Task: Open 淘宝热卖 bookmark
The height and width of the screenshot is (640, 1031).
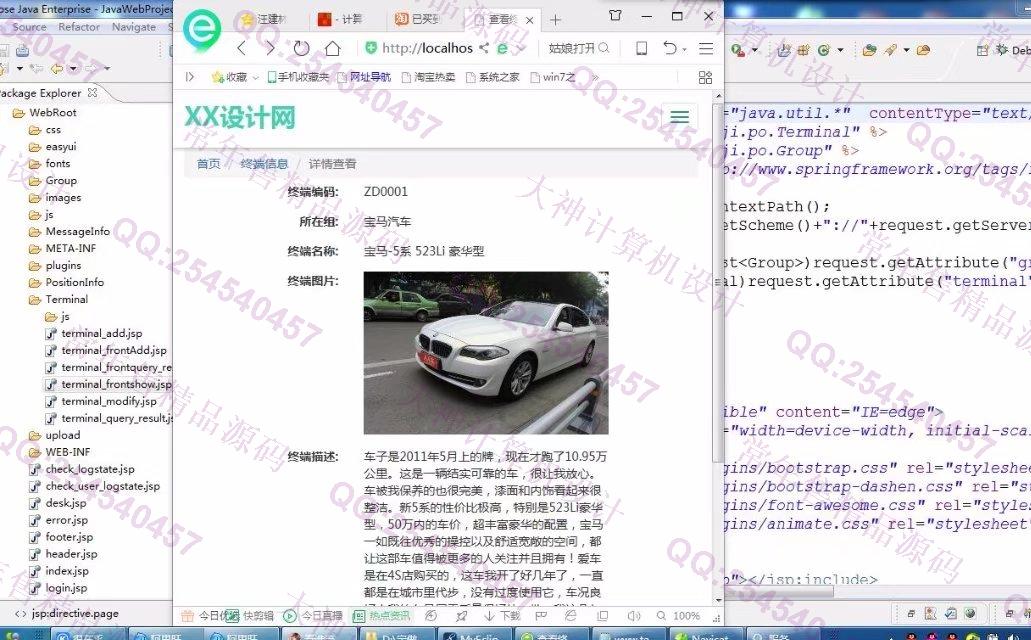Action: coord(429,78)
